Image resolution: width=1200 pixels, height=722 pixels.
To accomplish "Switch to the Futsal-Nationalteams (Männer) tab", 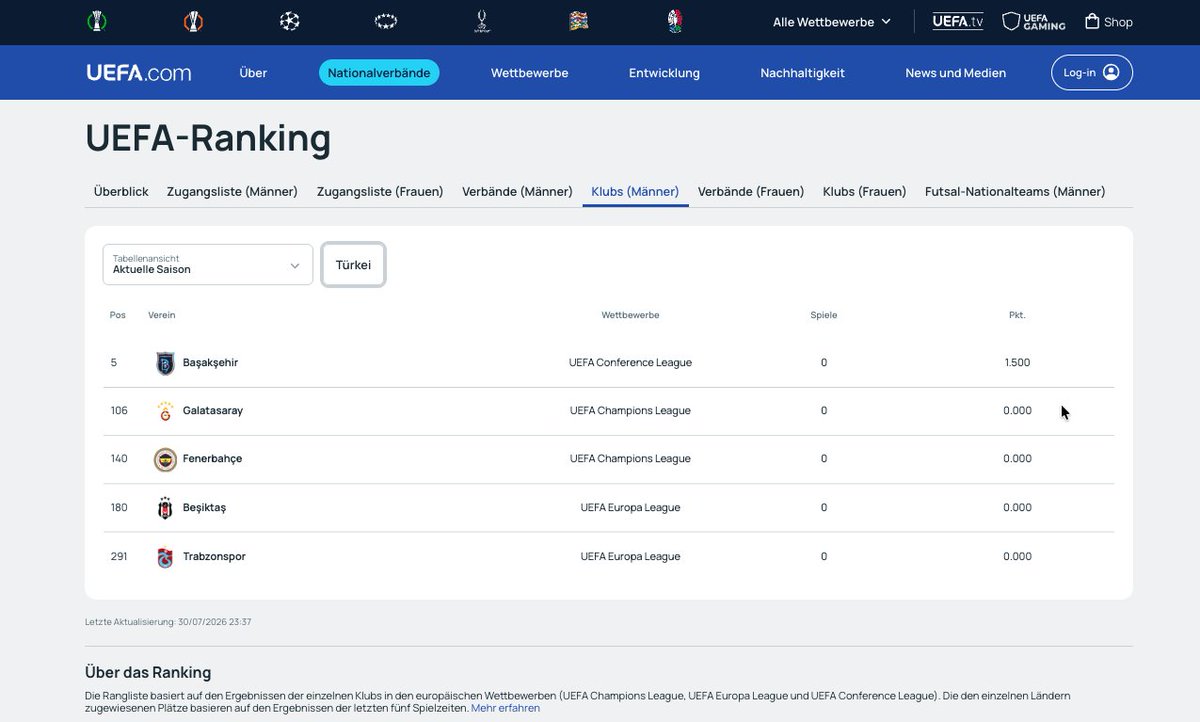I will pyautogui.click(x=1015, y=191).
